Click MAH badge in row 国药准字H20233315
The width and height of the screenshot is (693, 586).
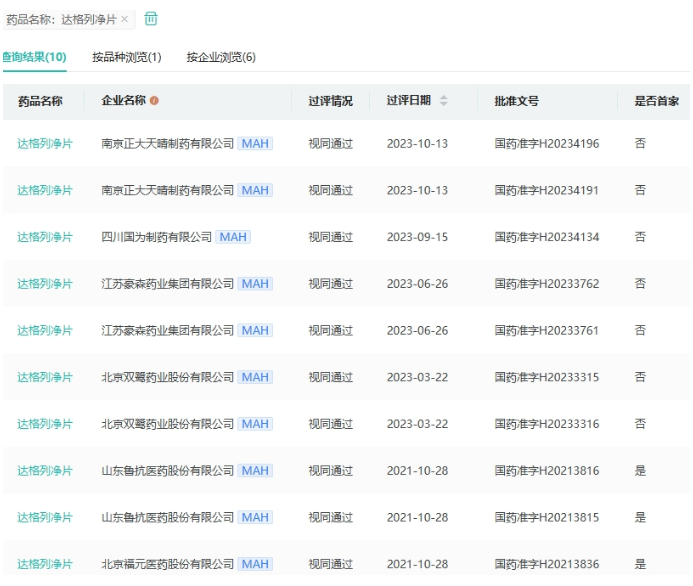click(x=255, y=377)
